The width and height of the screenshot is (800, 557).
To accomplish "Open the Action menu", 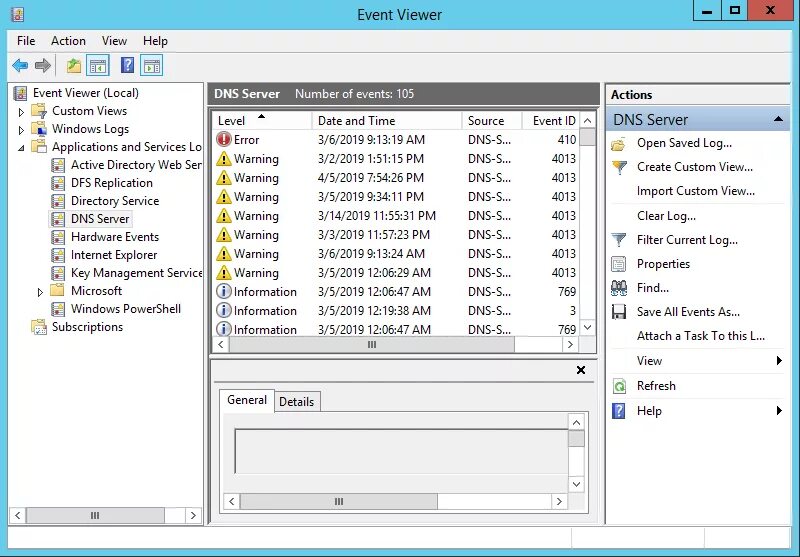I will pyautogui.click(x=68, y=41).
